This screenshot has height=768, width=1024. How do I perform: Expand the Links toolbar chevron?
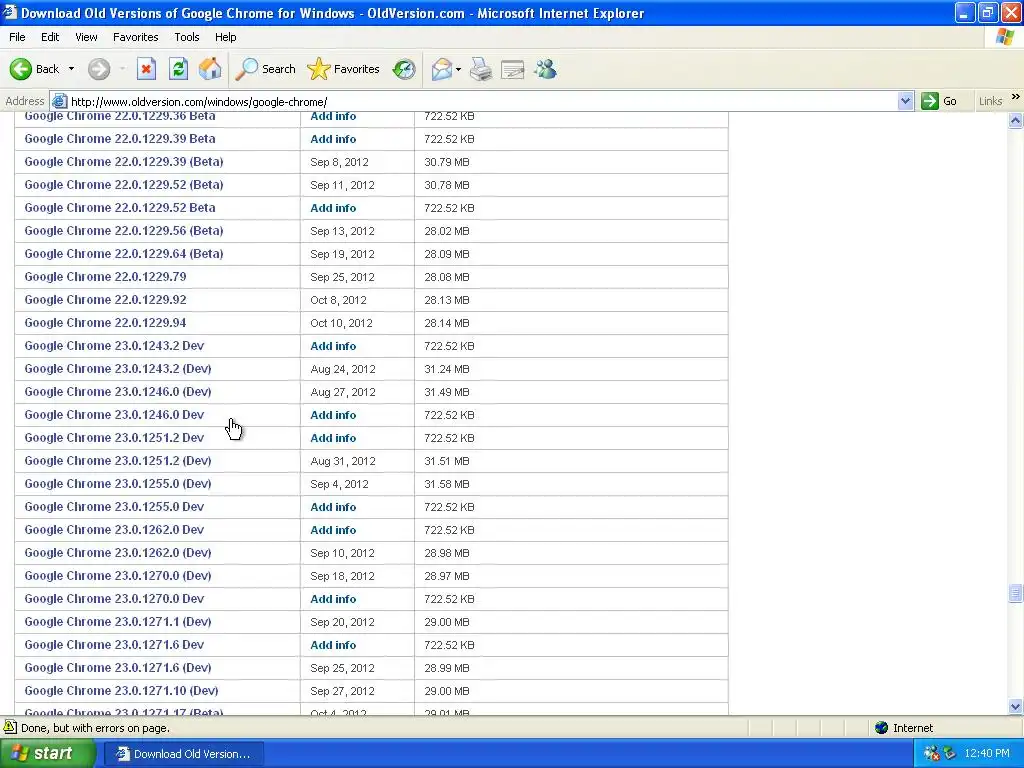pos(1016,97)
